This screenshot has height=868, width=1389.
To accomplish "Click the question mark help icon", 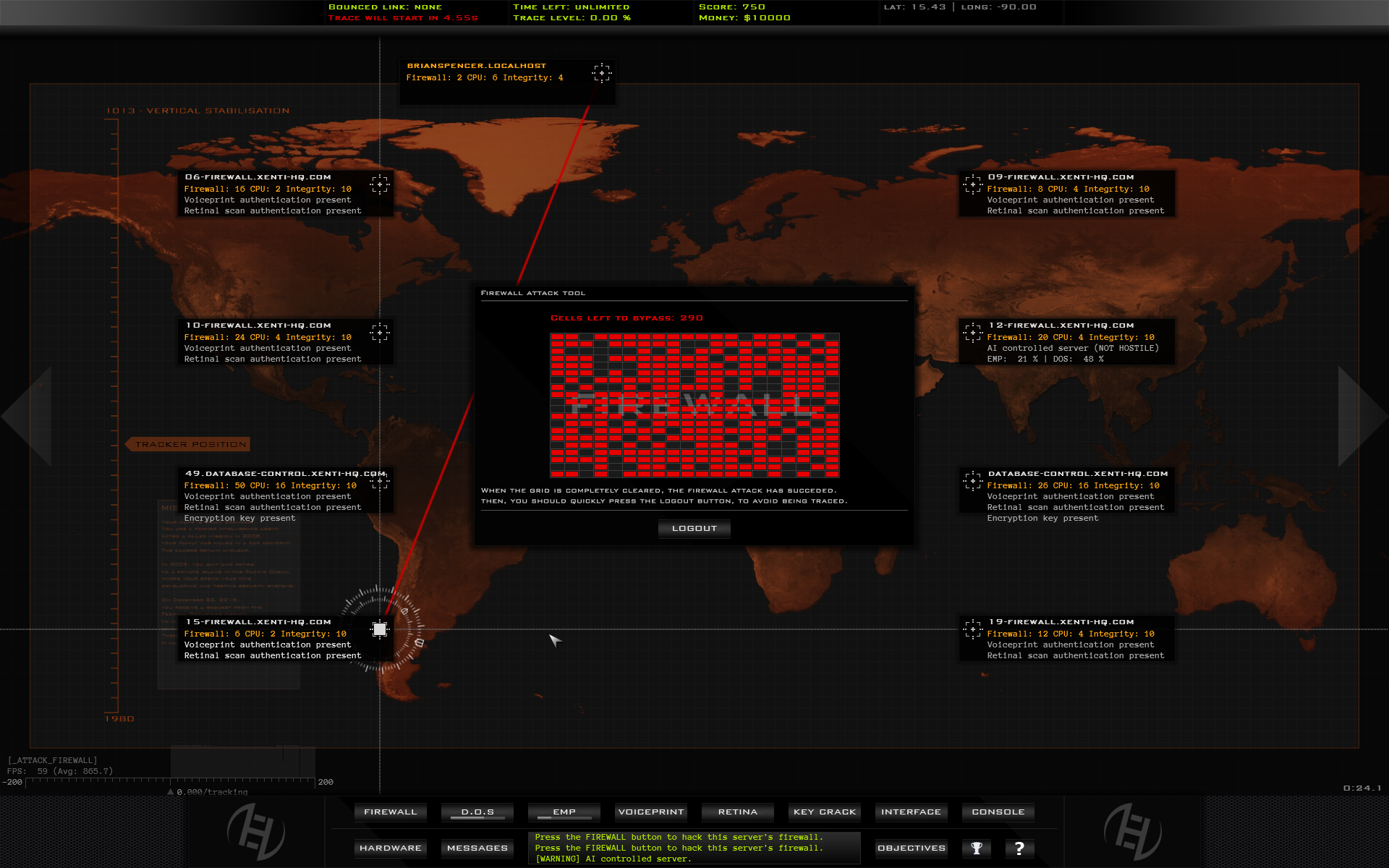I will click(x=1020, y=848).
